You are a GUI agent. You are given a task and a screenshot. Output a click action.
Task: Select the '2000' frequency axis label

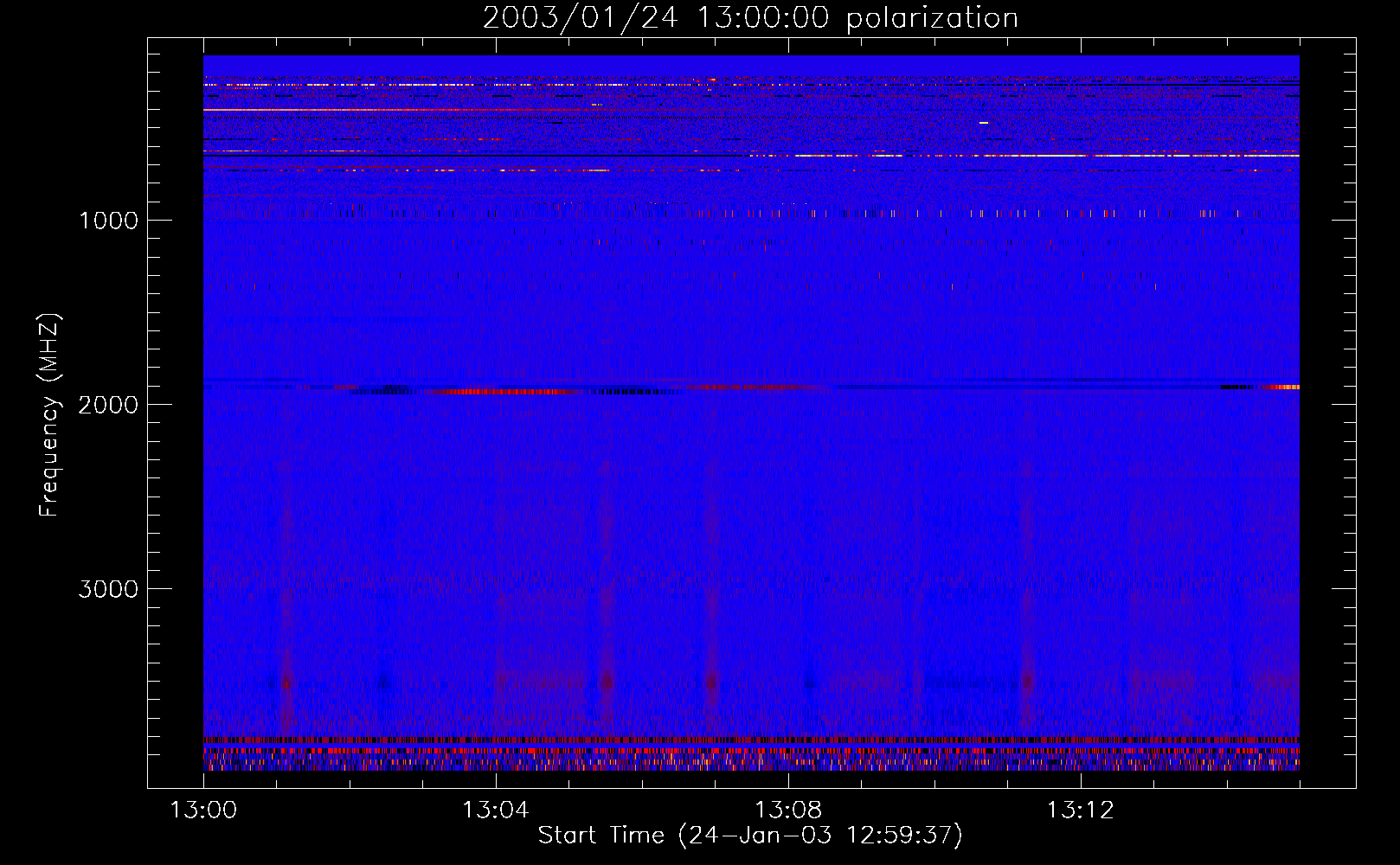click(108, 405)
